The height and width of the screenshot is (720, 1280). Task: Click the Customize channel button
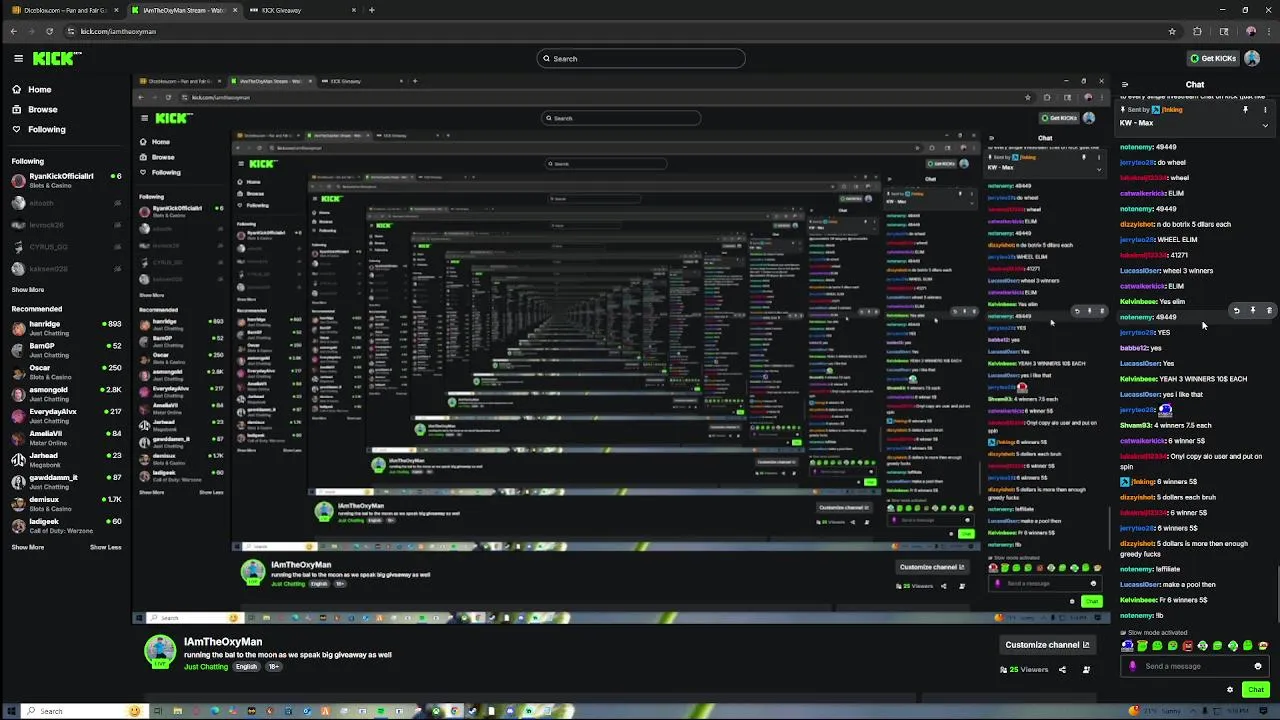(1047, 645)
